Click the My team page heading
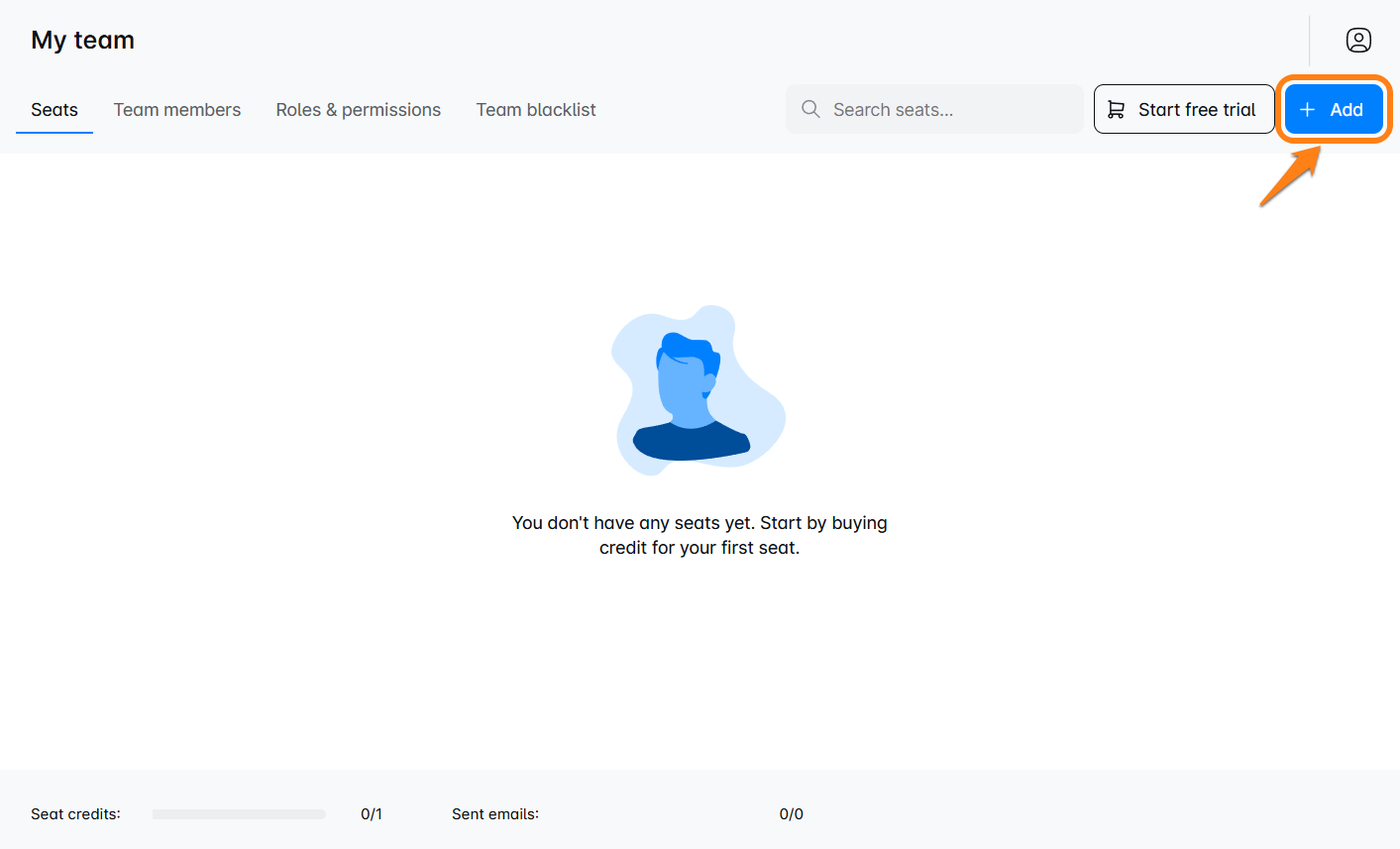 (83, 40)
